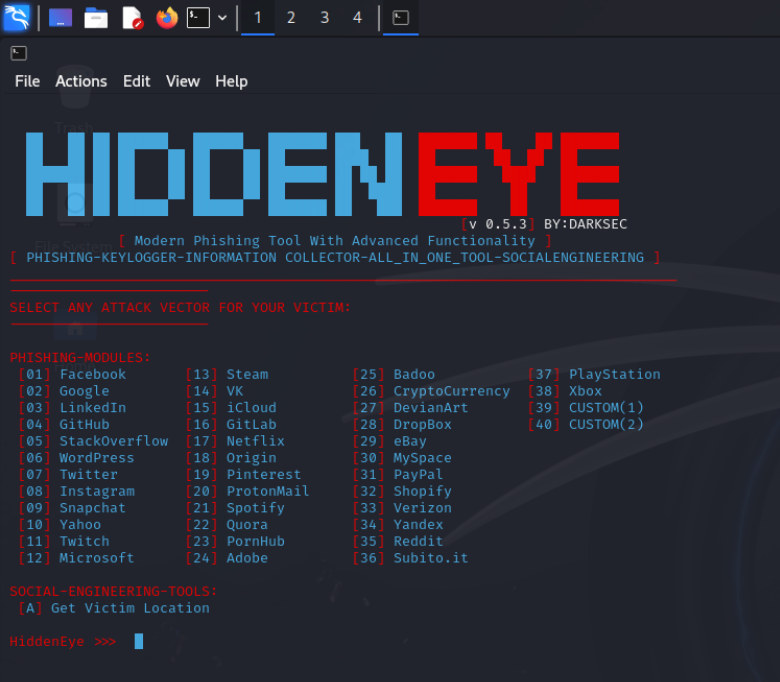Click the [11] Twitch module entry
The height and width of the screenshot is (682, 780).
tap(64, 541)
